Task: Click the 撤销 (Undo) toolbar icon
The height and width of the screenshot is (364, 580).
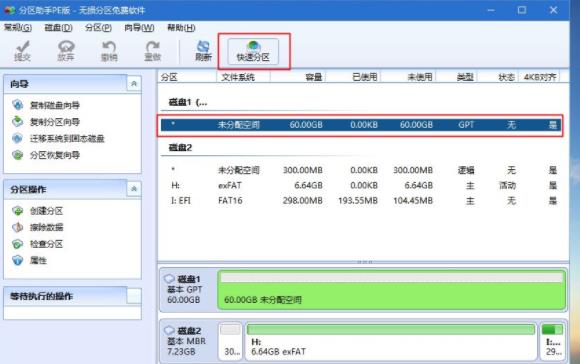Action: (109, 47)
